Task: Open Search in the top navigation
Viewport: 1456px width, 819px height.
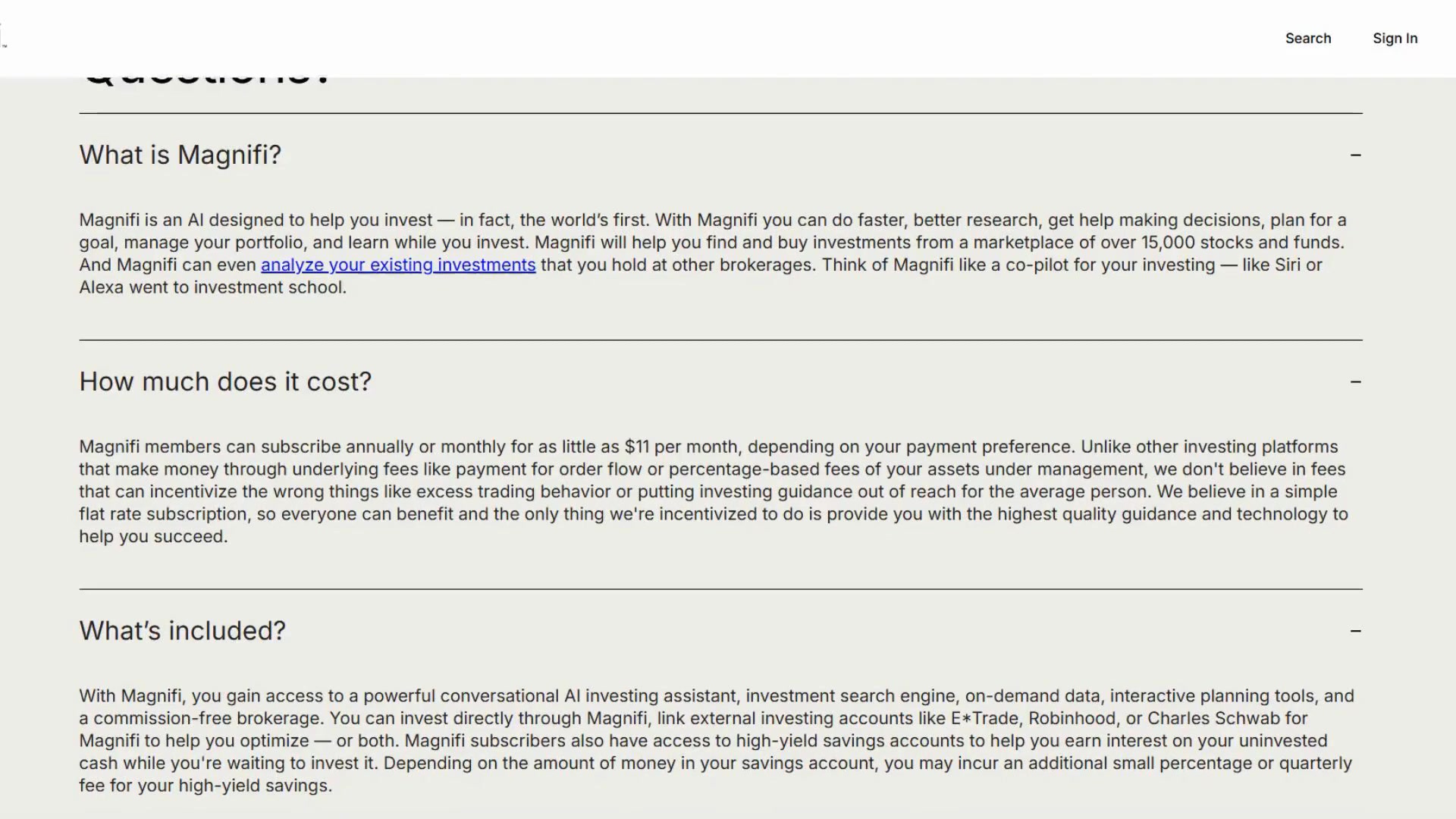Action: pos(1307,39)
